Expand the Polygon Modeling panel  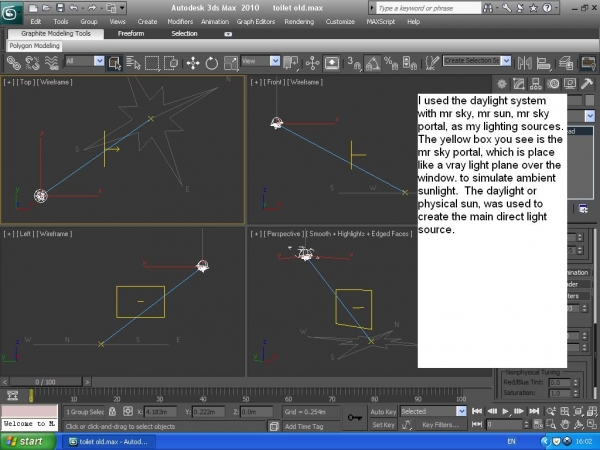tap(34, 46)
